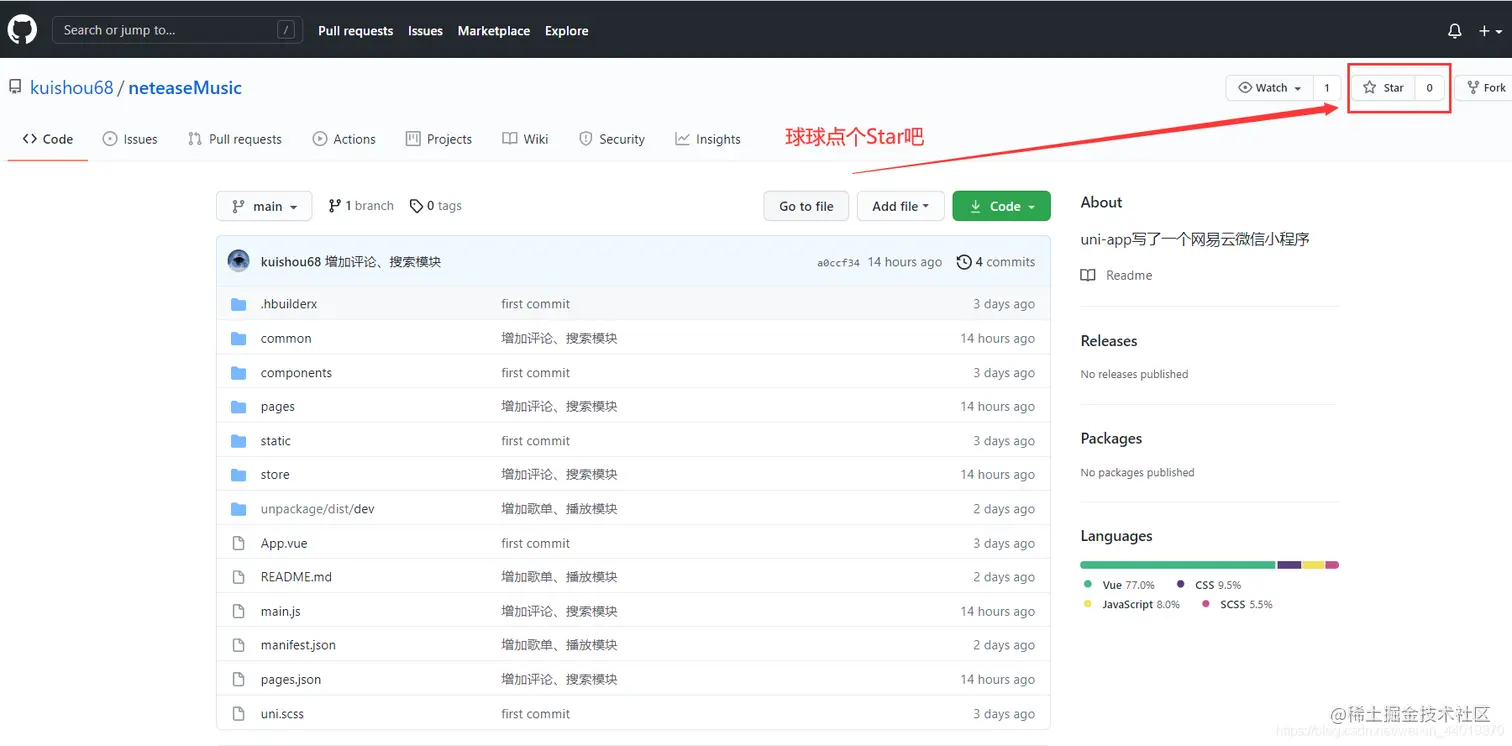1512x746 pixels.
Task: Open the 4 commits history link
Action: pos(996,262)
